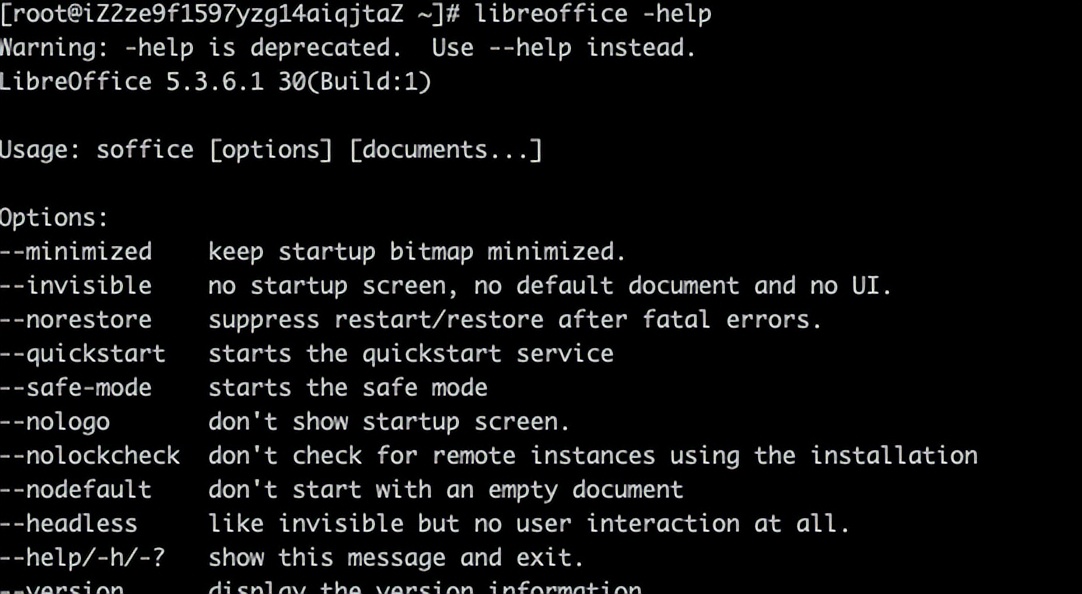Click the --norestore option text
Screen dimensions: 1082x594
pyautogui.click(x=75, y=319)
